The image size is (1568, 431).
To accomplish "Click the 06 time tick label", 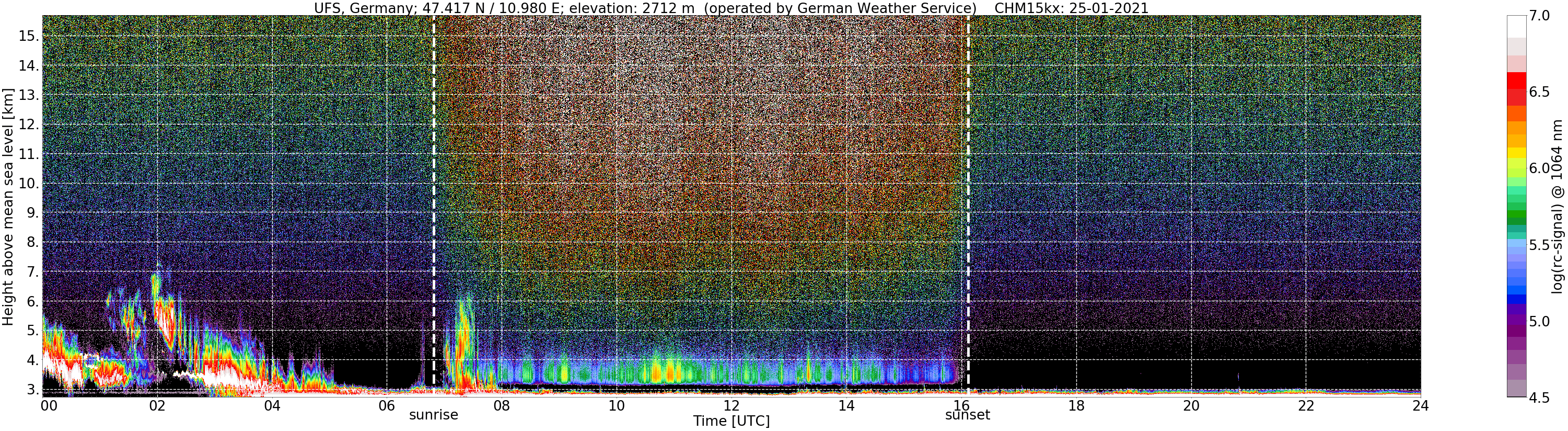I will tap(387, 406).
